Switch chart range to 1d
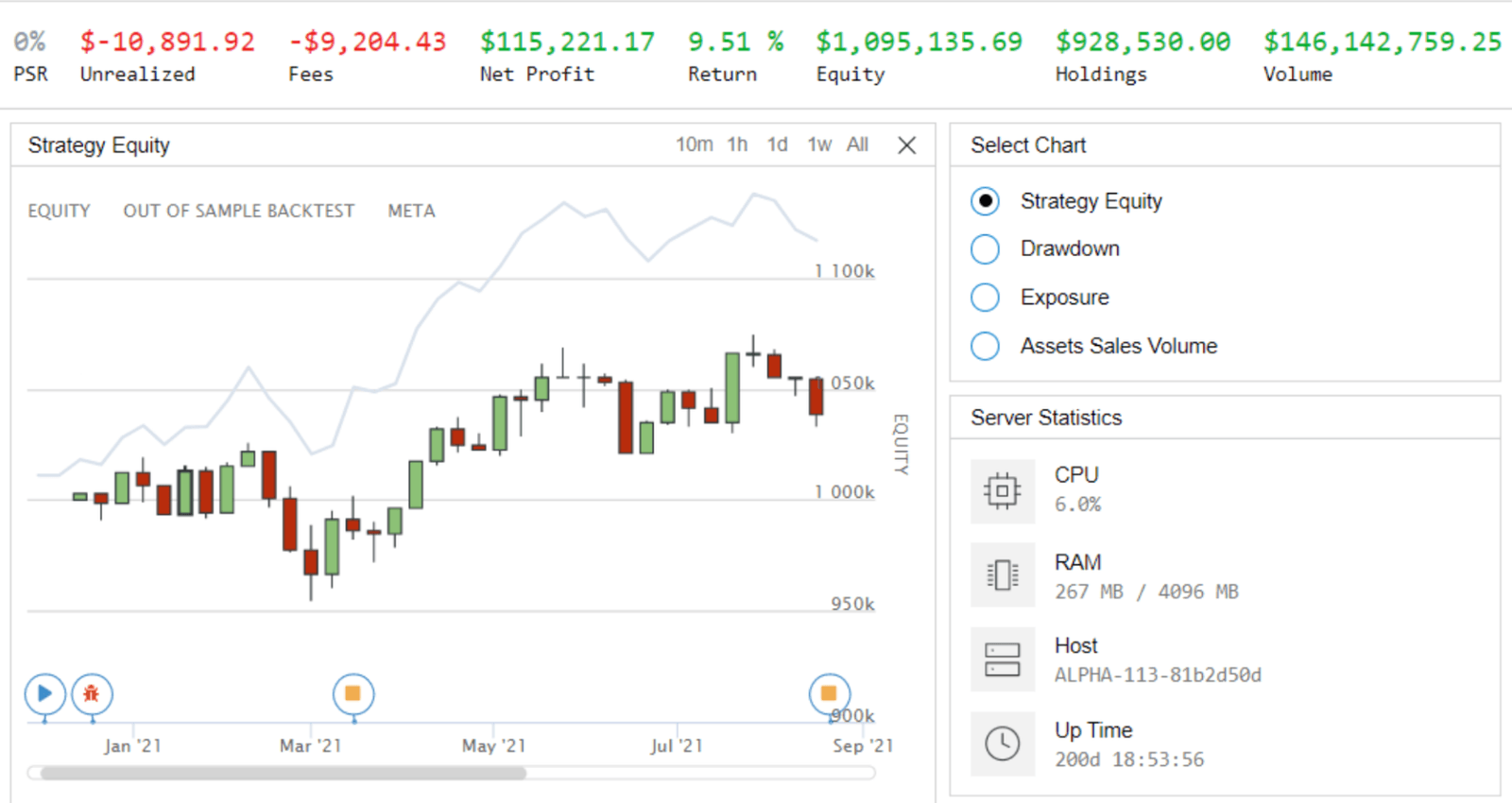The width and height of the screenshot is (1512, 803). (x=777, y=145)
